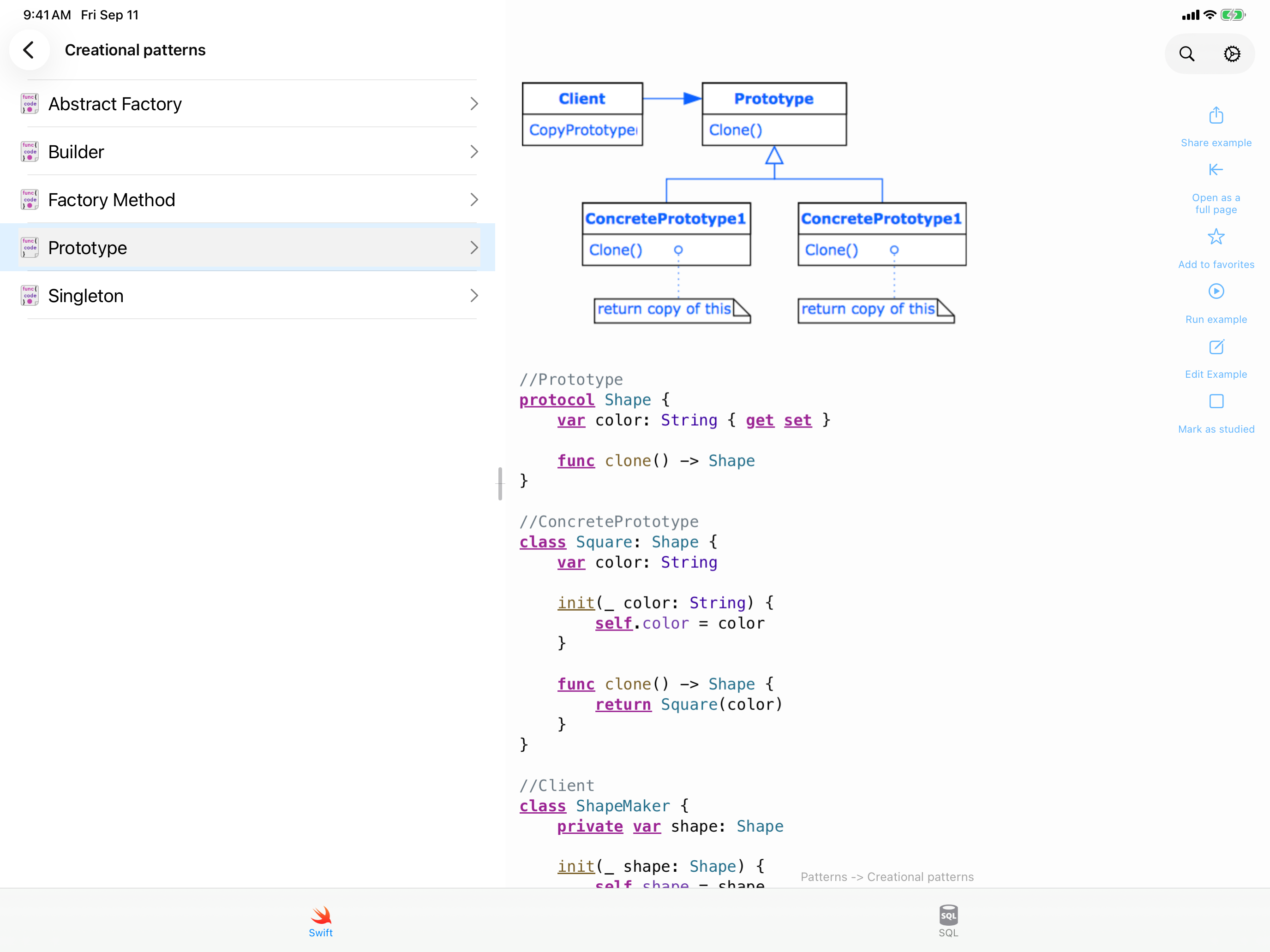This screenshot has width=1270, height=952.
Task: Expand the Builder row chevron
Action: click(473, 152)
